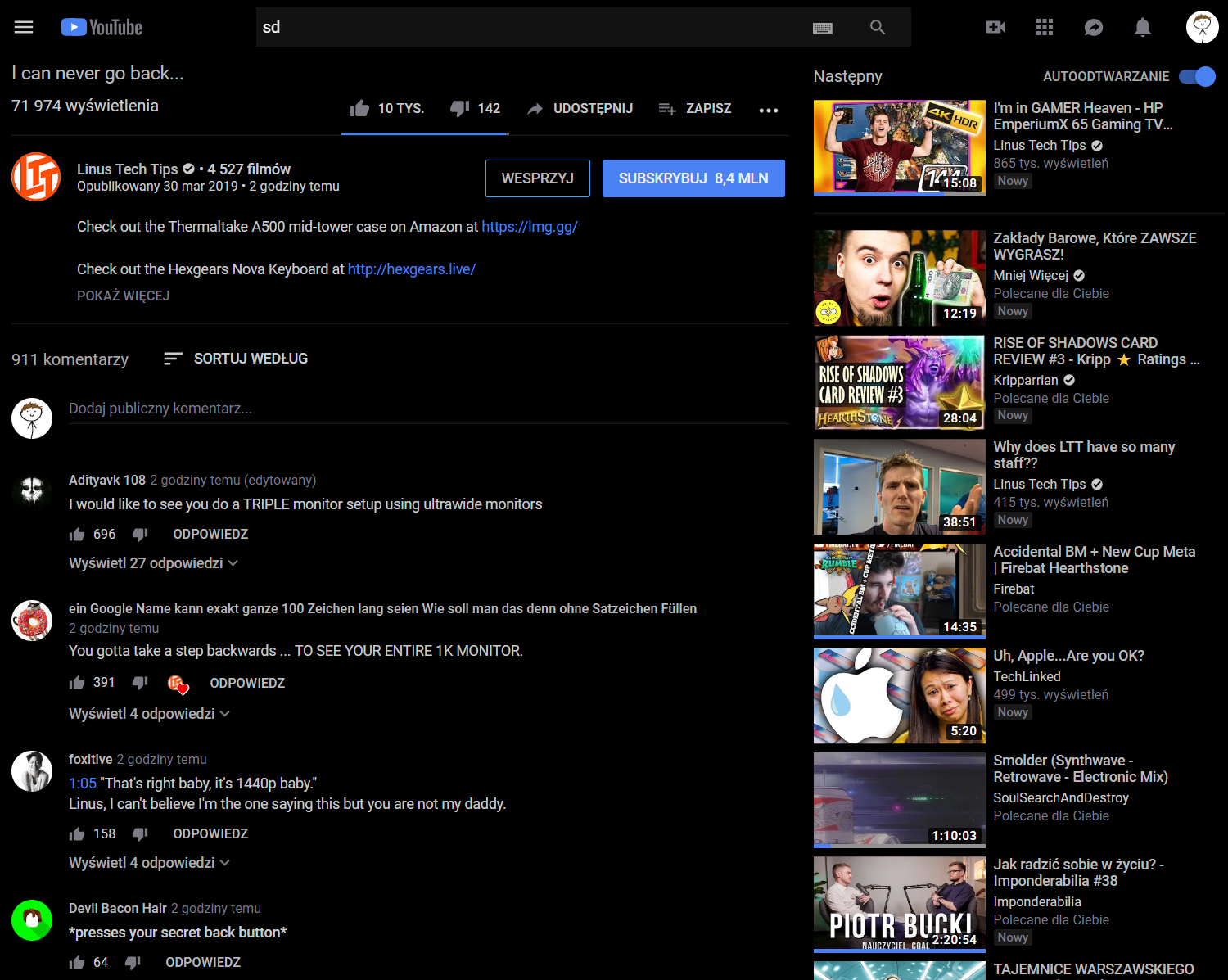Reply to foxitive via ODPOWIEDZ
Screen dimensions: 1228x980
click(x=210, y=834)
